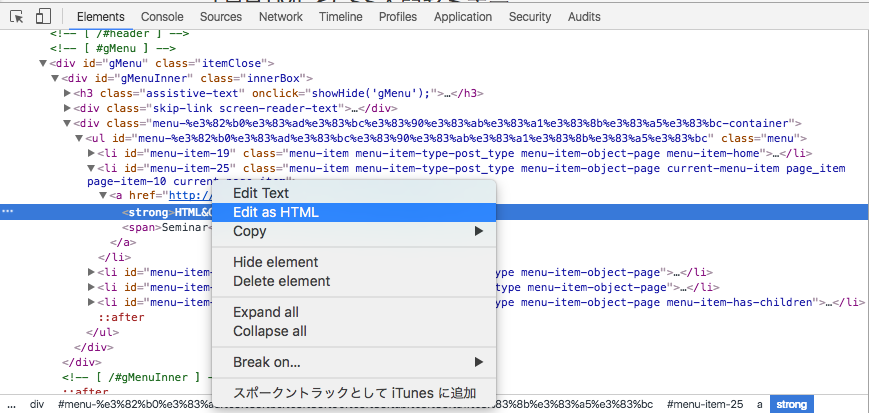Choose Expand all in context menu

[x=354, y=312]
